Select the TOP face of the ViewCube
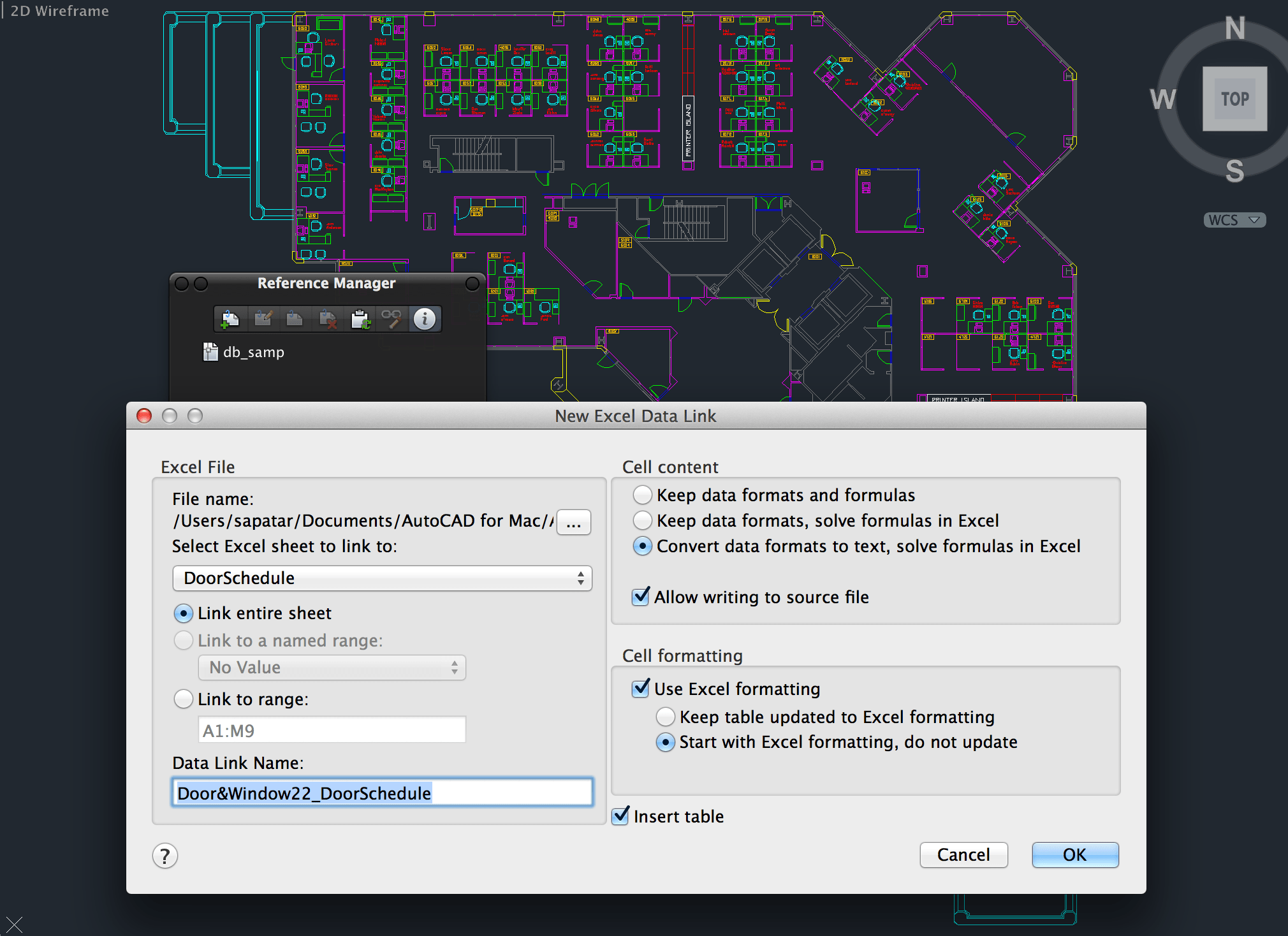This screenshot has height=936, width=1288. tap(1234, 99)
